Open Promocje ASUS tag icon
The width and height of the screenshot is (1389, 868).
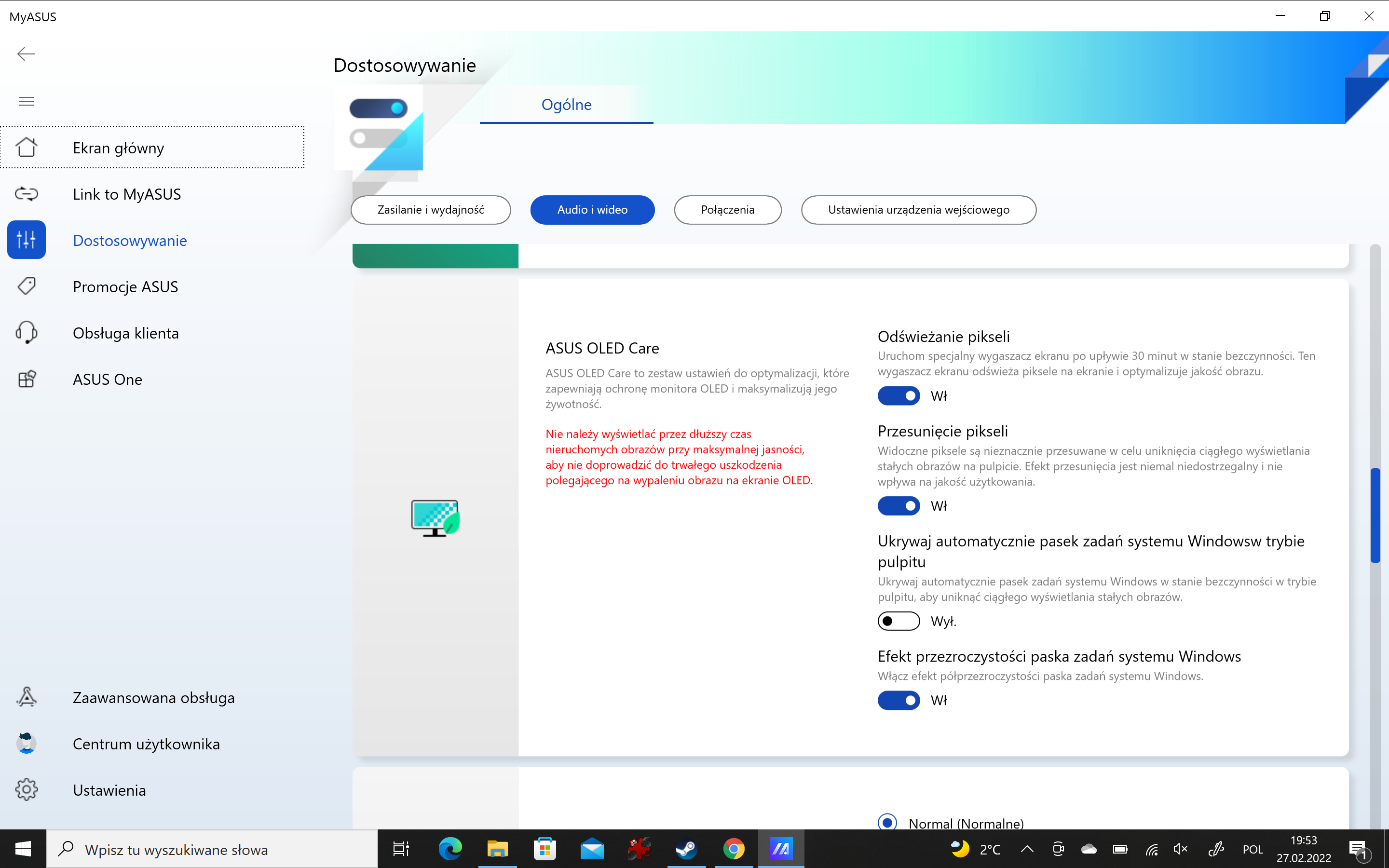(x=27, y=286)
